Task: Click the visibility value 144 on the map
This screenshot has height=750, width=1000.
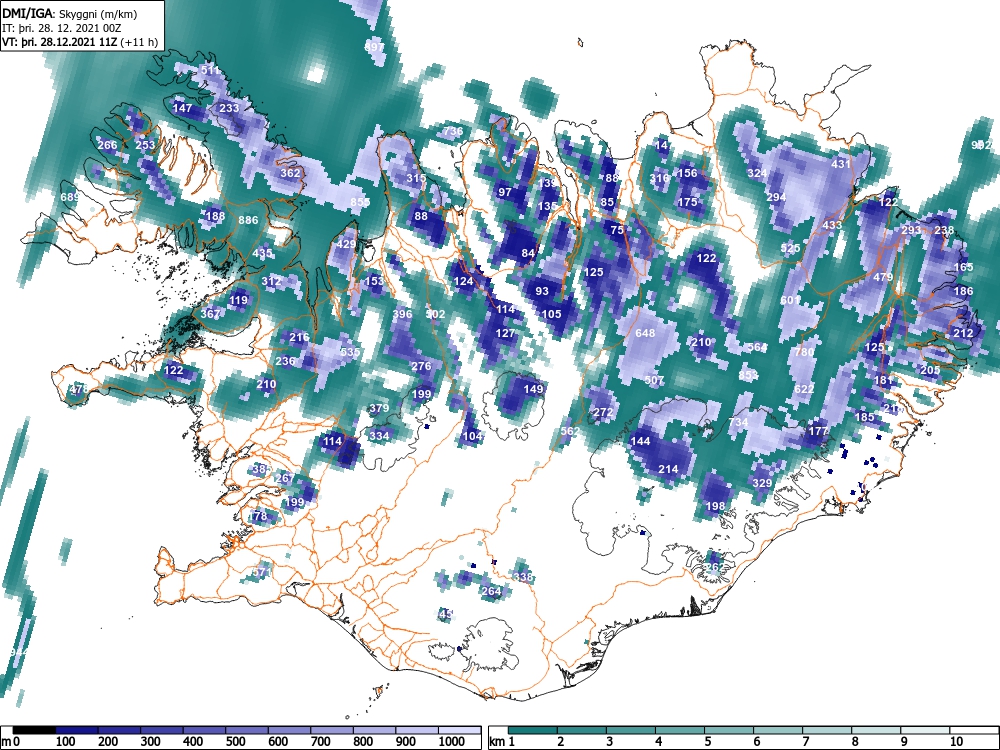Action: click(x=640, y=441)
